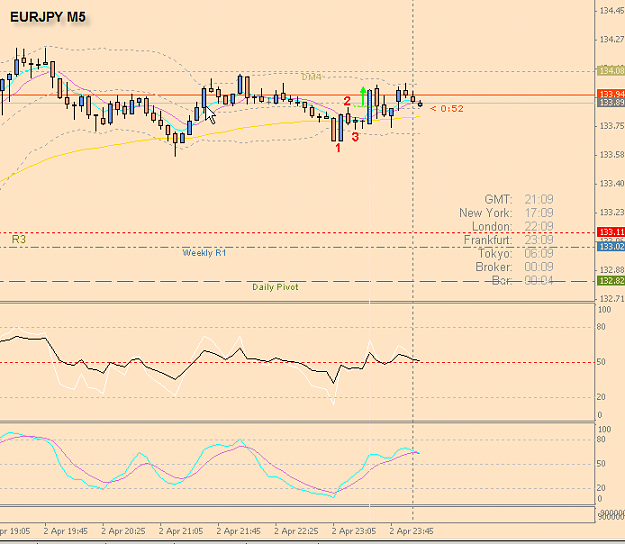Viewport: 625px width, 544px height.
Task: Click the 80 level label in the stochastic pane
Action: tap(601, 440)
